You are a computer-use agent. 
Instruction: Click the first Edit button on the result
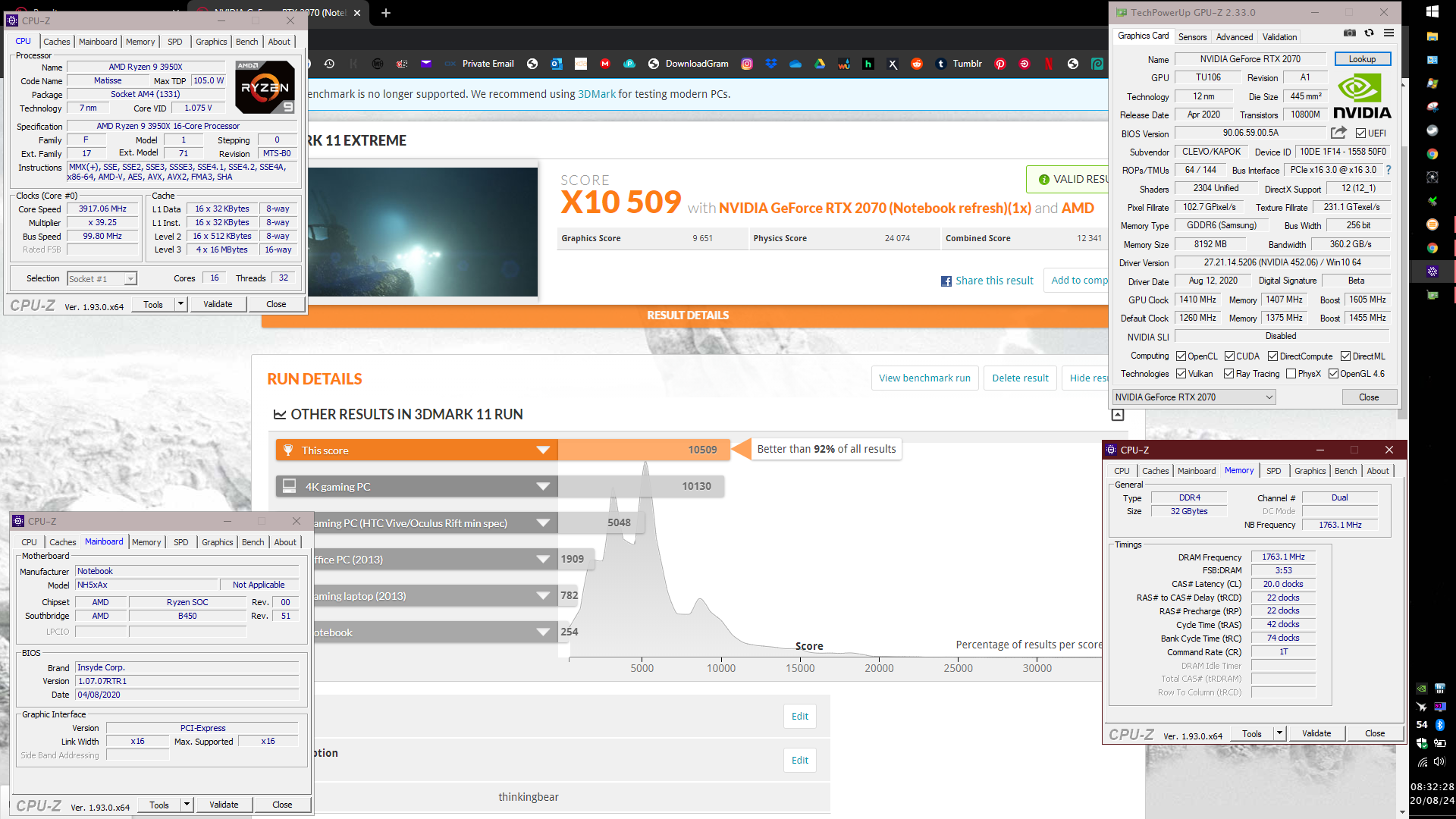[800, 717]
